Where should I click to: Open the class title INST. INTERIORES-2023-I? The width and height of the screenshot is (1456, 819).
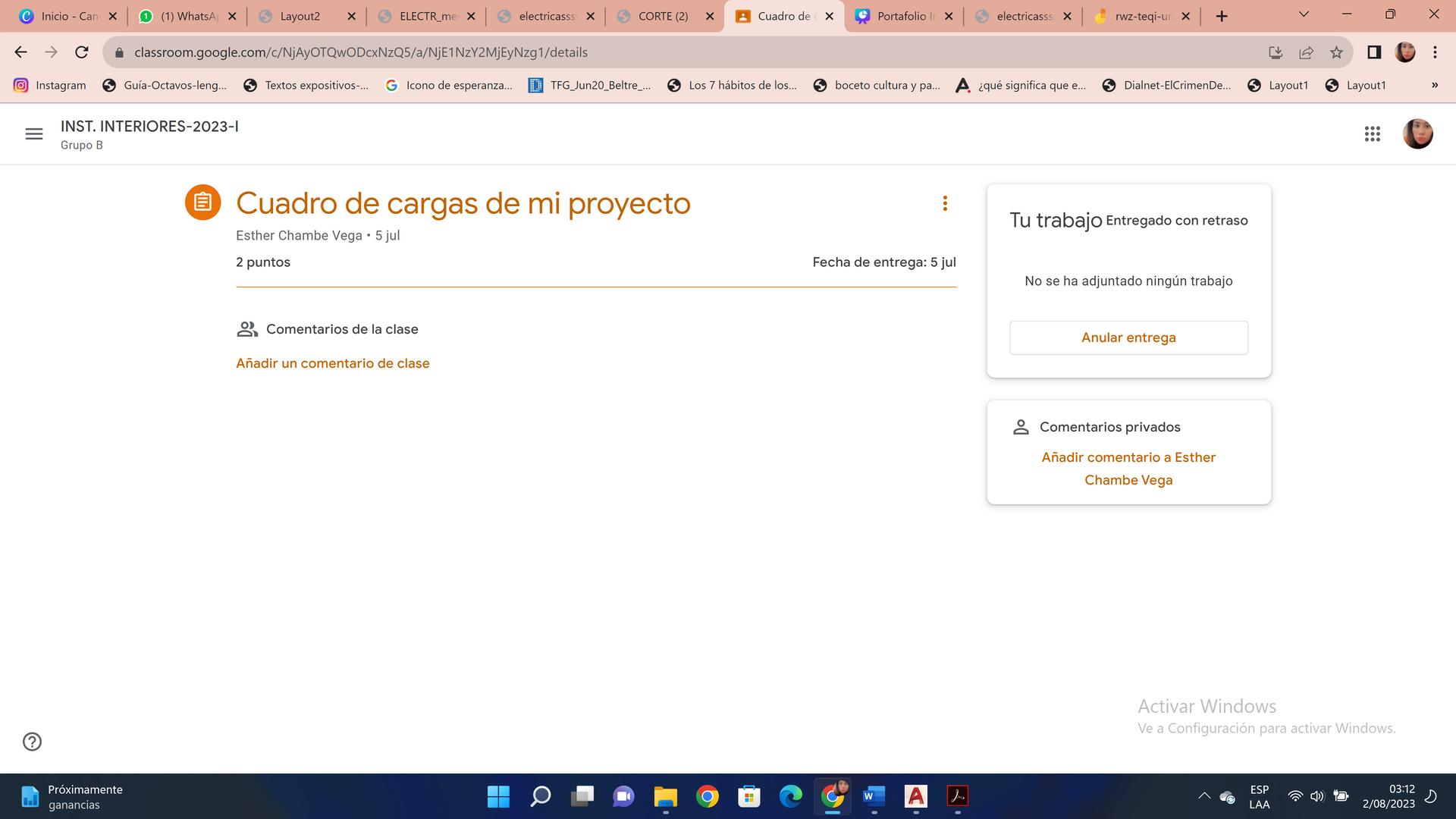(x=149, y=127)
